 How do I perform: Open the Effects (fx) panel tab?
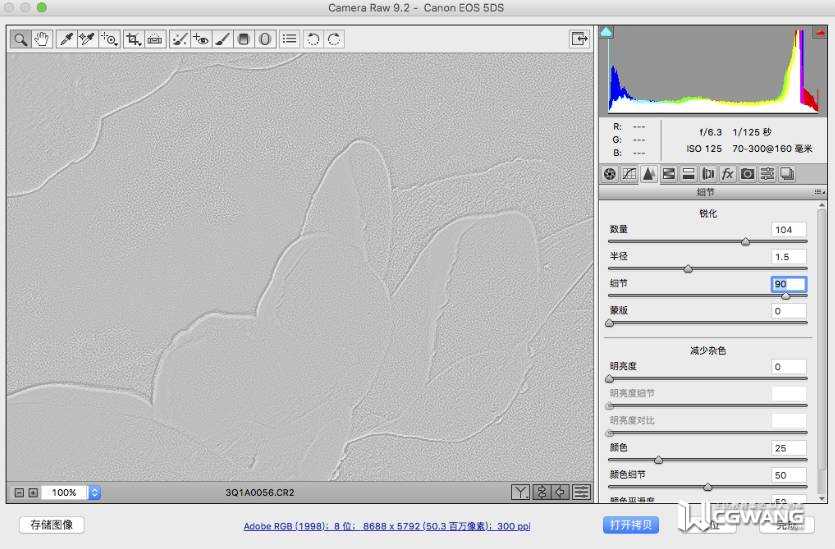[727, 174]
